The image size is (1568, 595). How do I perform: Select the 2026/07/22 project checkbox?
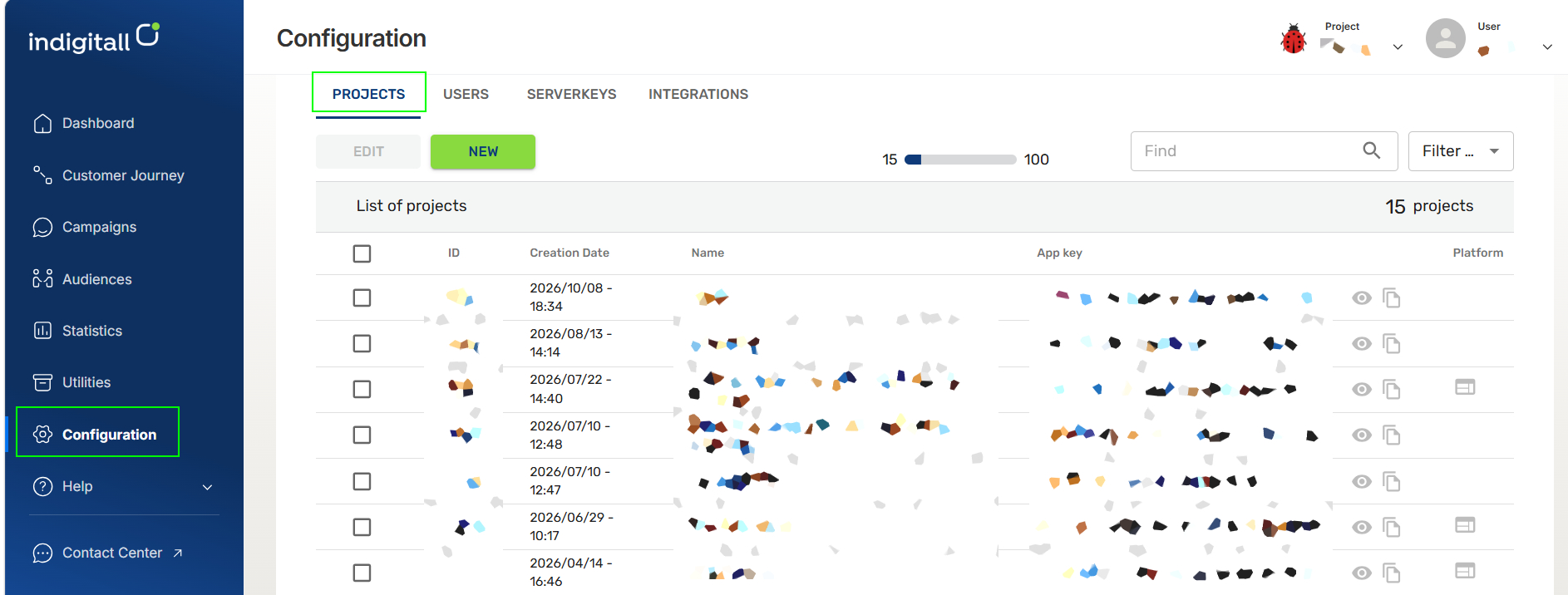pos(362,389)
